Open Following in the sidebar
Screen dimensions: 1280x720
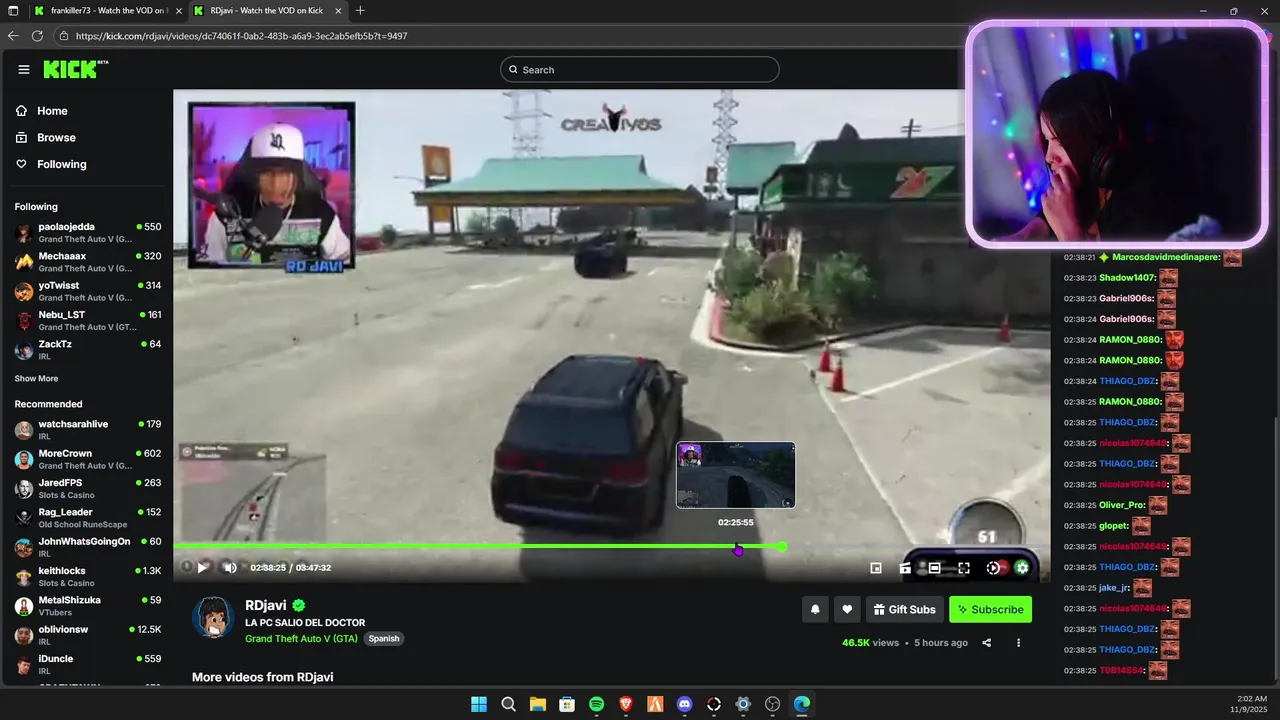point(62,164)
